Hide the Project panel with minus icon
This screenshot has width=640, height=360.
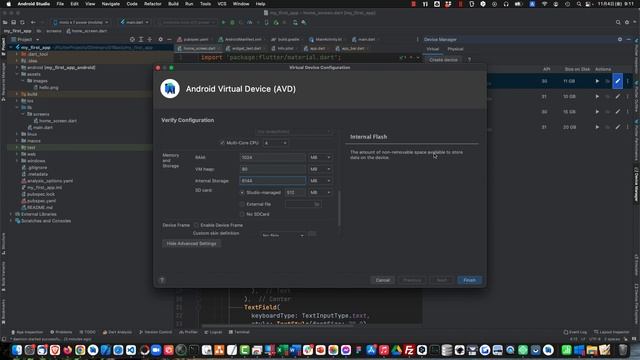click(x=169, y=40)
